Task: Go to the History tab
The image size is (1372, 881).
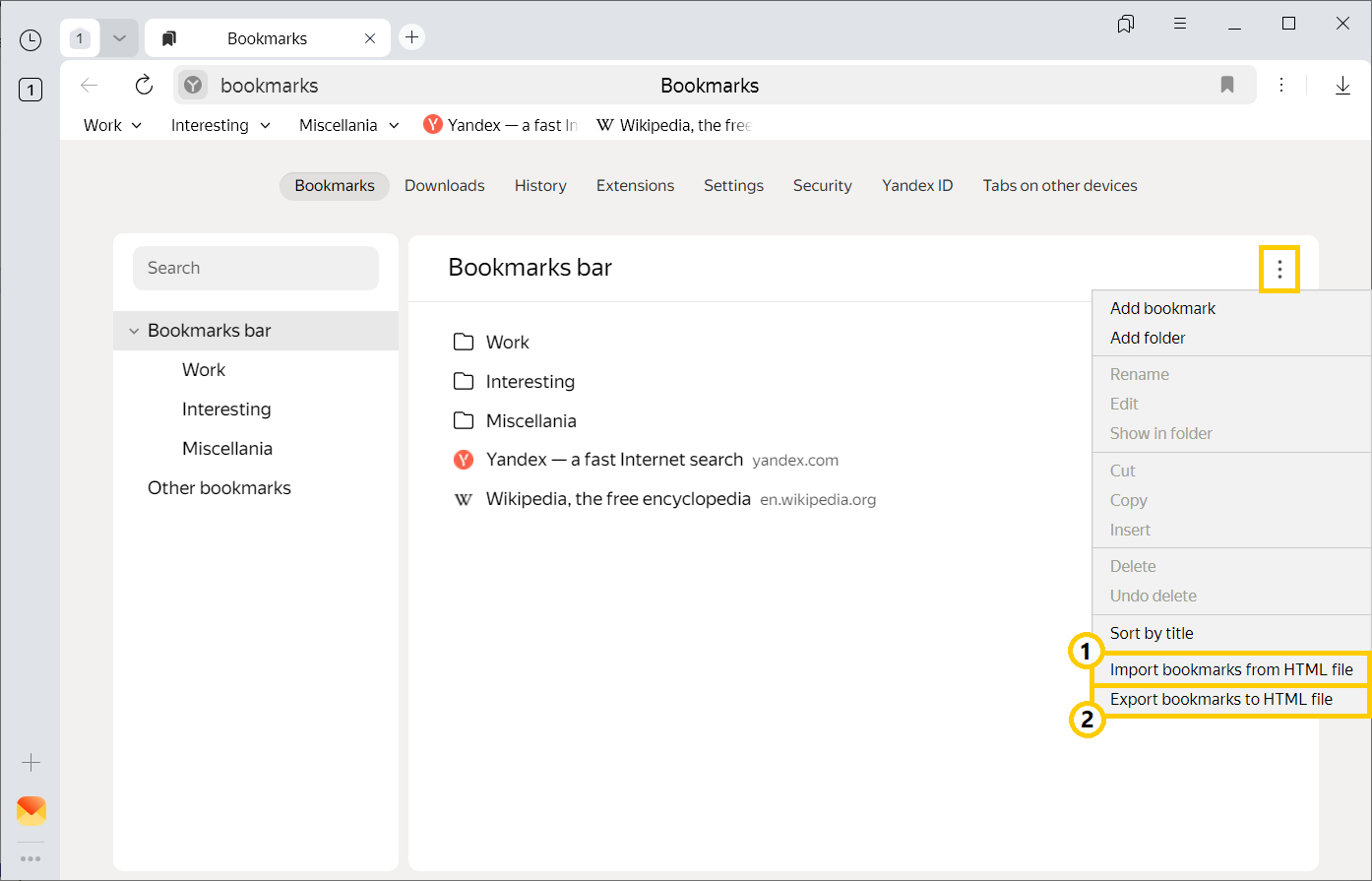Action: [540, 185]
